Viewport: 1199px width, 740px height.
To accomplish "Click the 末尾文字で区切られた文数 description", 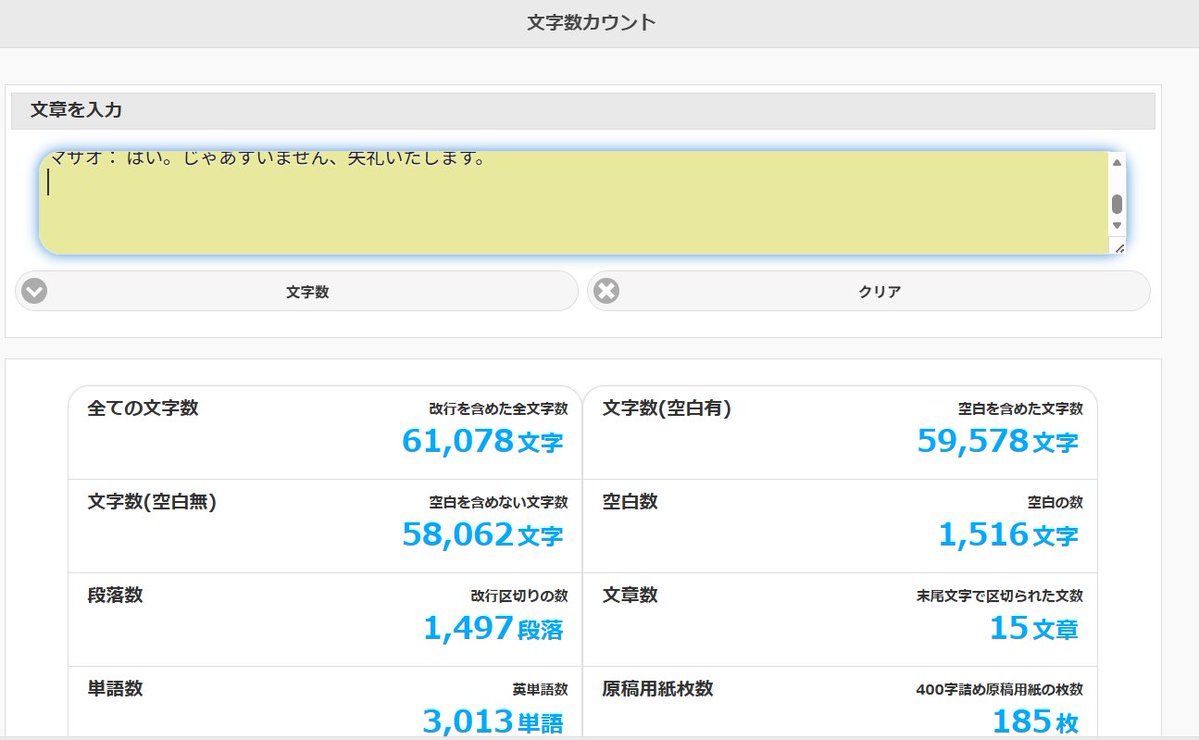I will pos(1000,596).
